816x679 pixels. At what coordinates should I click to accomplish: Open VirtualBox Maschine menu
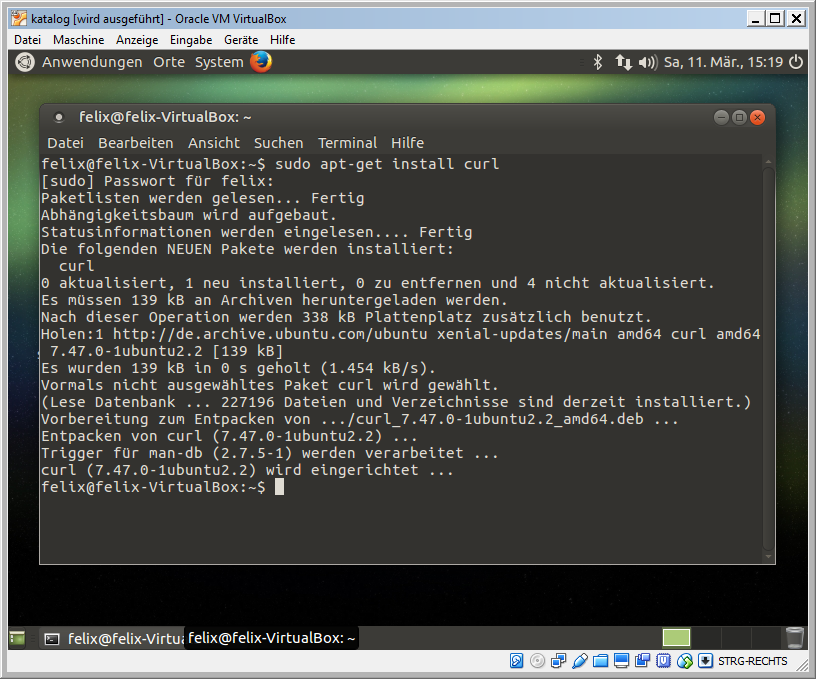tap(78, 40)
